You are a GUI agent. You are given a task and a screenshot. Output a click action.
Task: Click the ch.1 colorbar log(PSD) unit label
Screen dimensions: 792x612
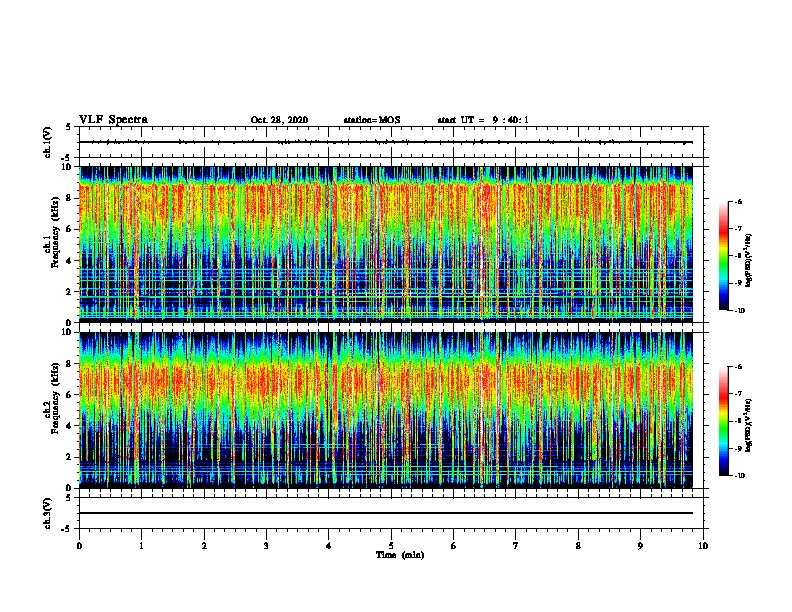click(748, 261)
